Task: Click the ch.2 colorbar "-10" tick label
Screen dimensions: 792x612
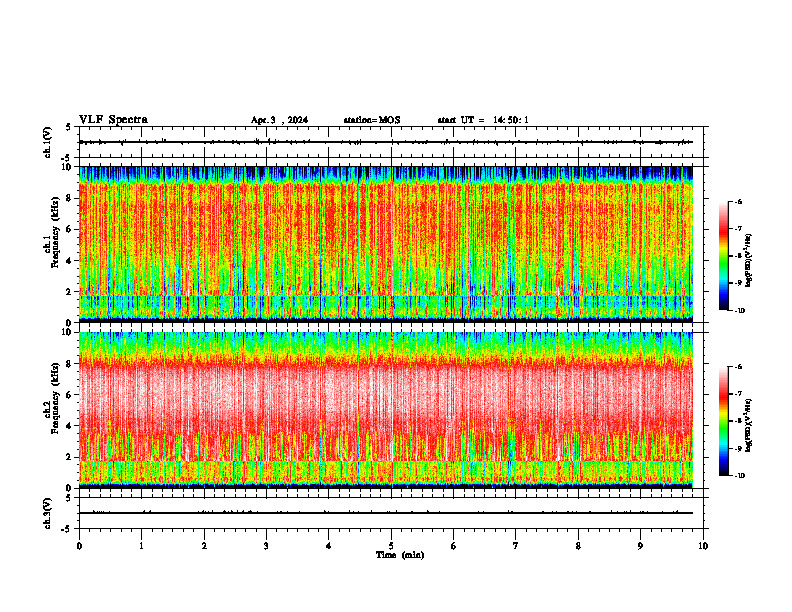Action: click(x=739, y=476)
